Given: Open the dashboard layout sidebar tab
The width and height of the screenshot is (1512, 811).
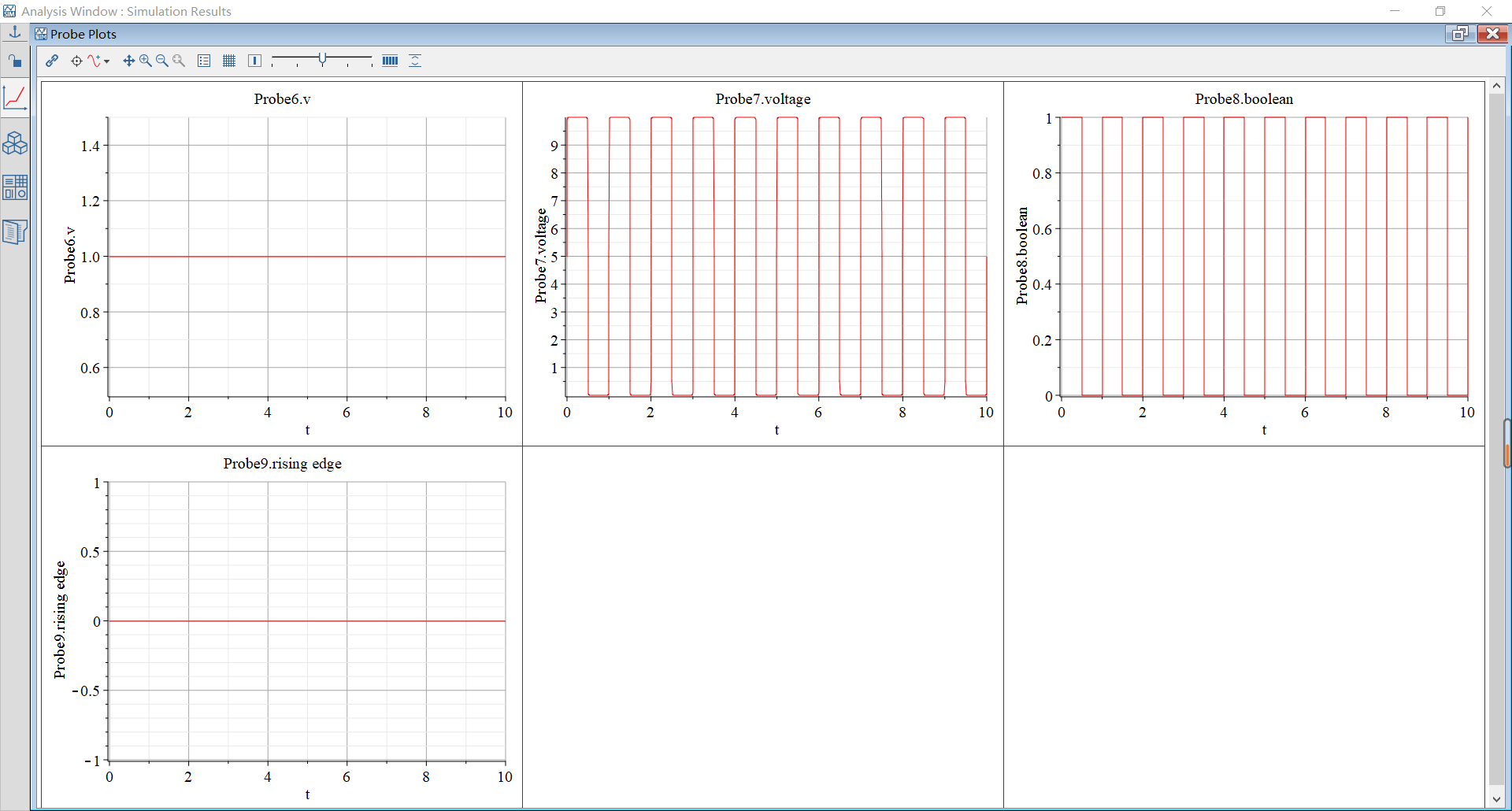Looking at the screenshot, I should pyautogui.click(x=15, y=187).
